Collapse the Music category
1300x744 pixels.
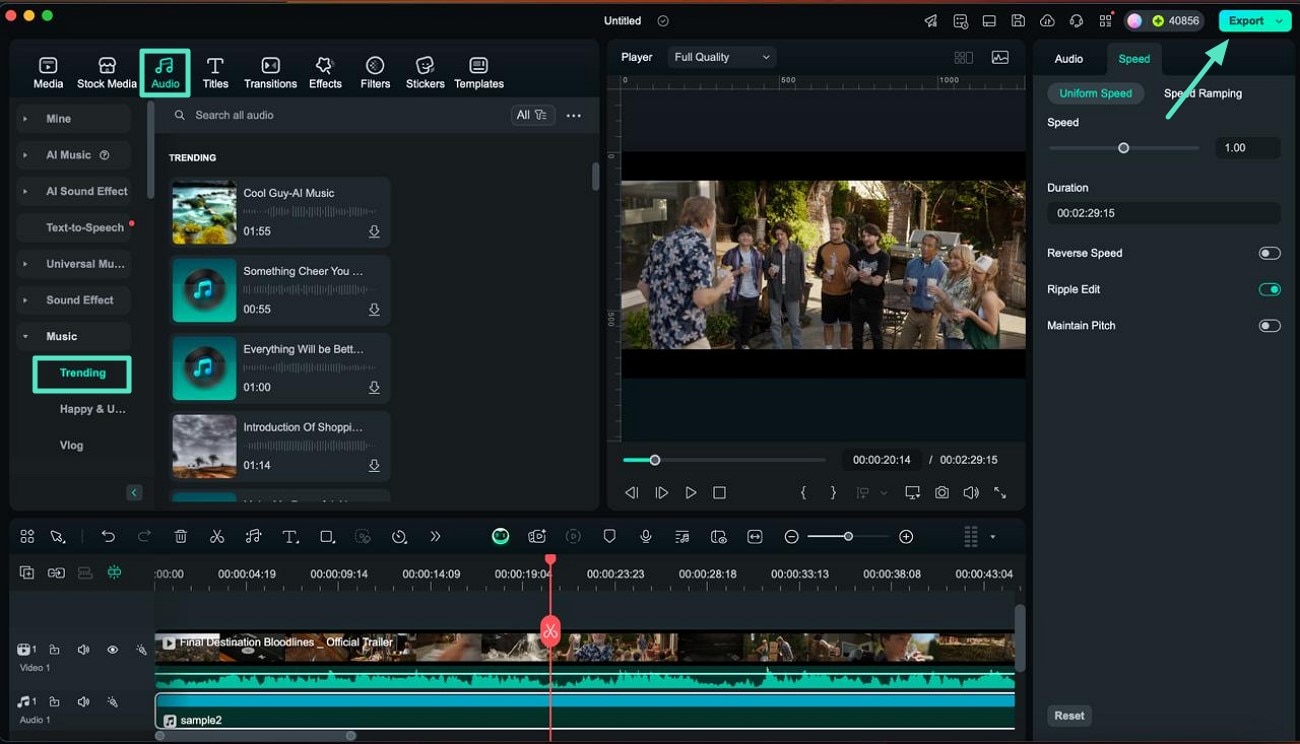(x=74, y=337)
